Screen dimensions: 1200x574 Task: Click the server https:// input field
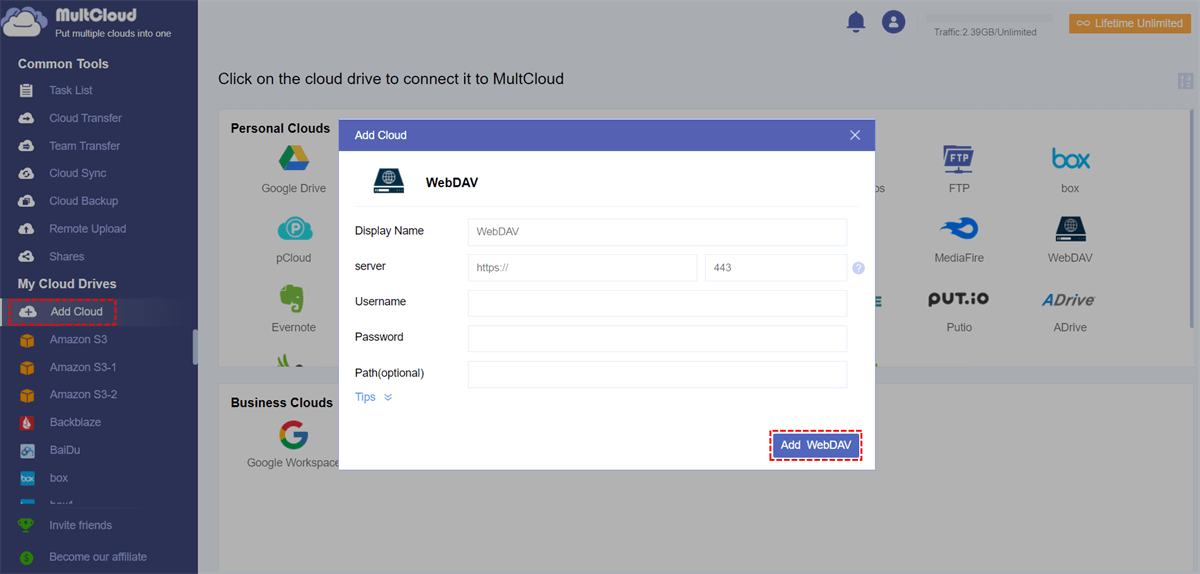582,267
